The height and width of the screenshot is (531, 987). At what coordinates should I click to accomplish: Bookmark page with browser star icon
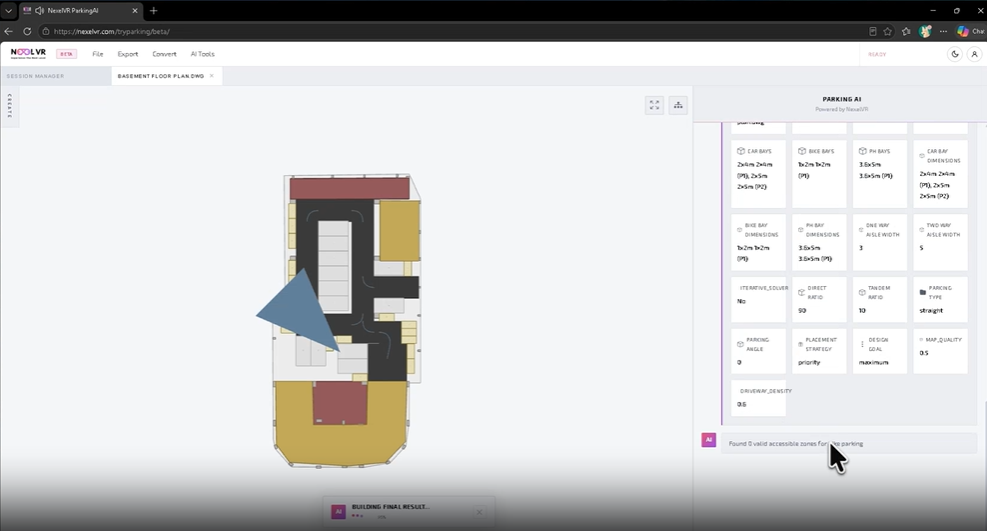click(x=888, y=31)
